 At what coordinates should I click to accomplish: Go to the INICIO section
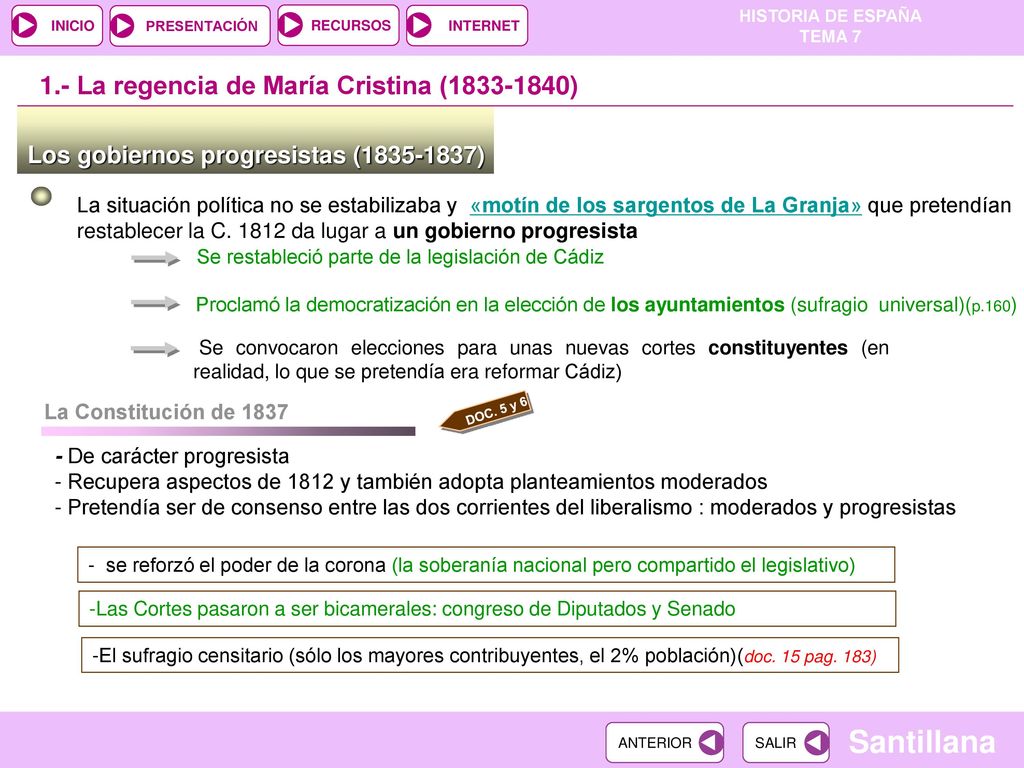57,25
